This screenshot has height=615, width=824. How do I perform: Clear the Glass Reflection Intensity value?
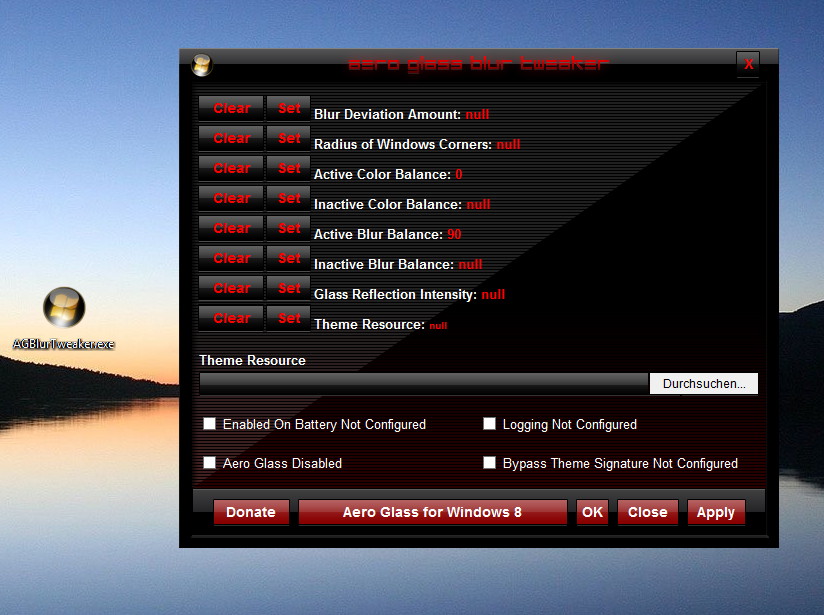coord(231,288)
